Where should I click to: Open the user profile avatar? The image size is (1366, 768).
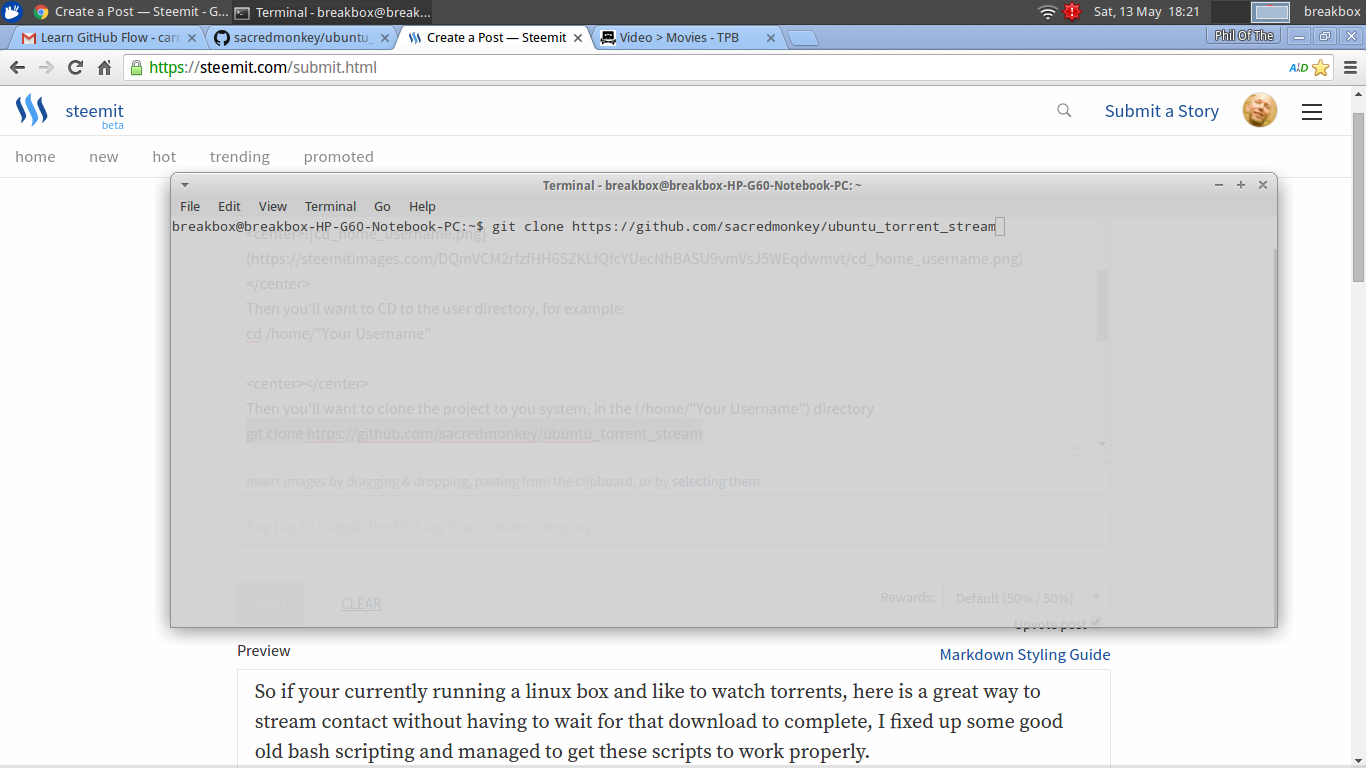point(1260,111)
